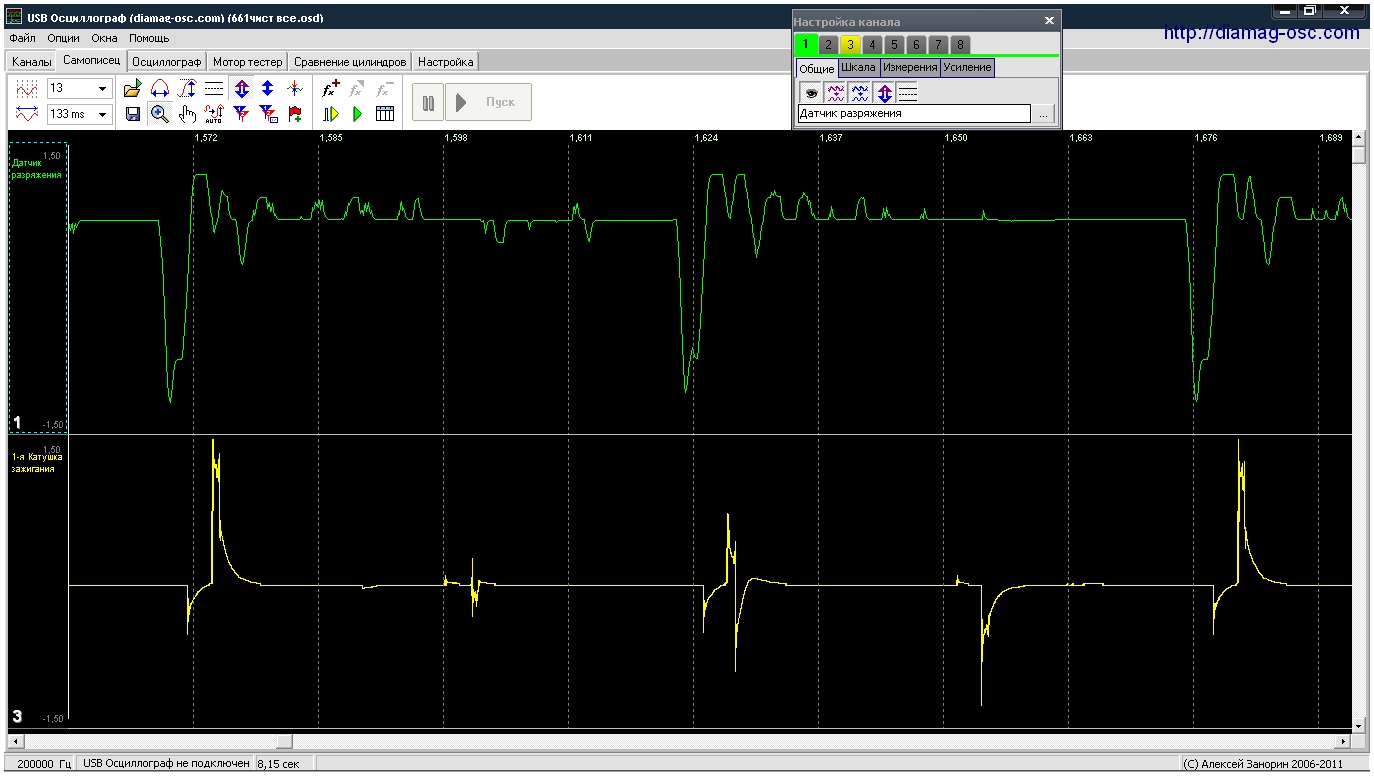The image size is (1374, 776).
Task: Click the pulse play yellow arrow icon
Action: (x=331, y=114)
